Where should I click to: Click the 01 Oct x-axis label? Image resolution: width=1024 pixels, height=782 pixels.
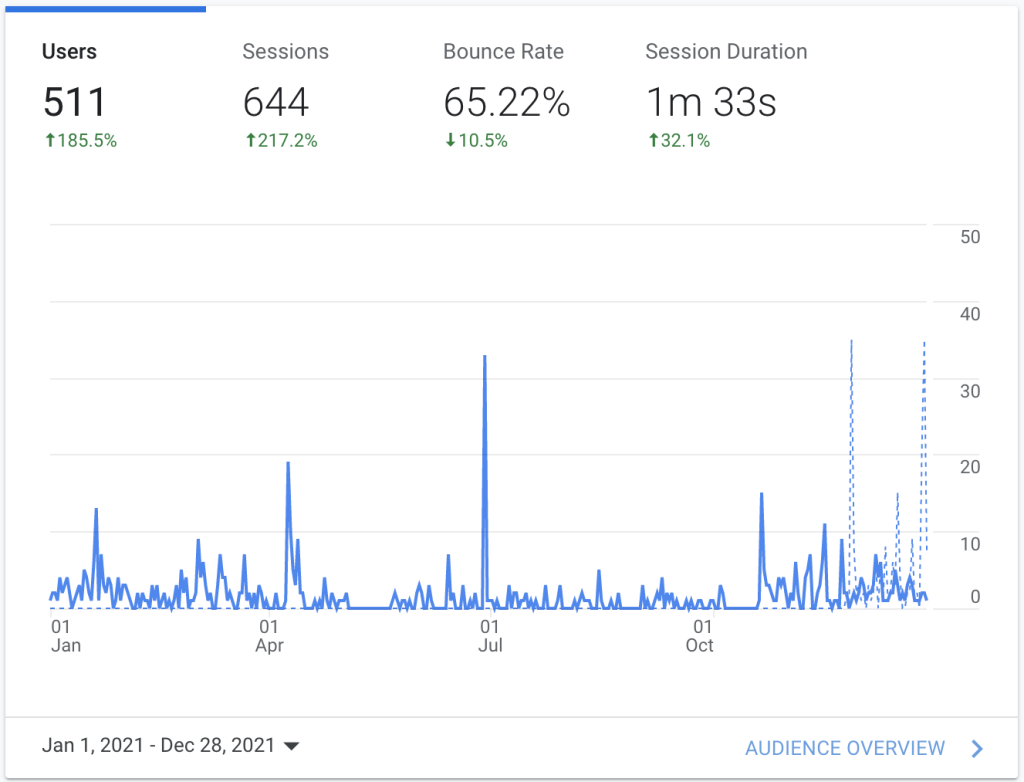[699, 636]
